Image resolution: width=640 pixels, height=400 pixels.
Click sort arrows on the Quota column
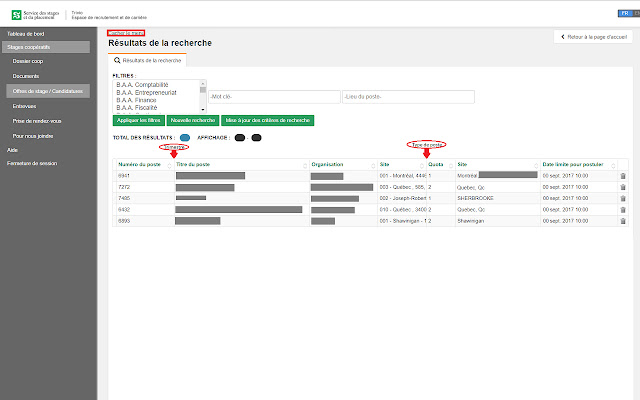click(x=451, y=165)
